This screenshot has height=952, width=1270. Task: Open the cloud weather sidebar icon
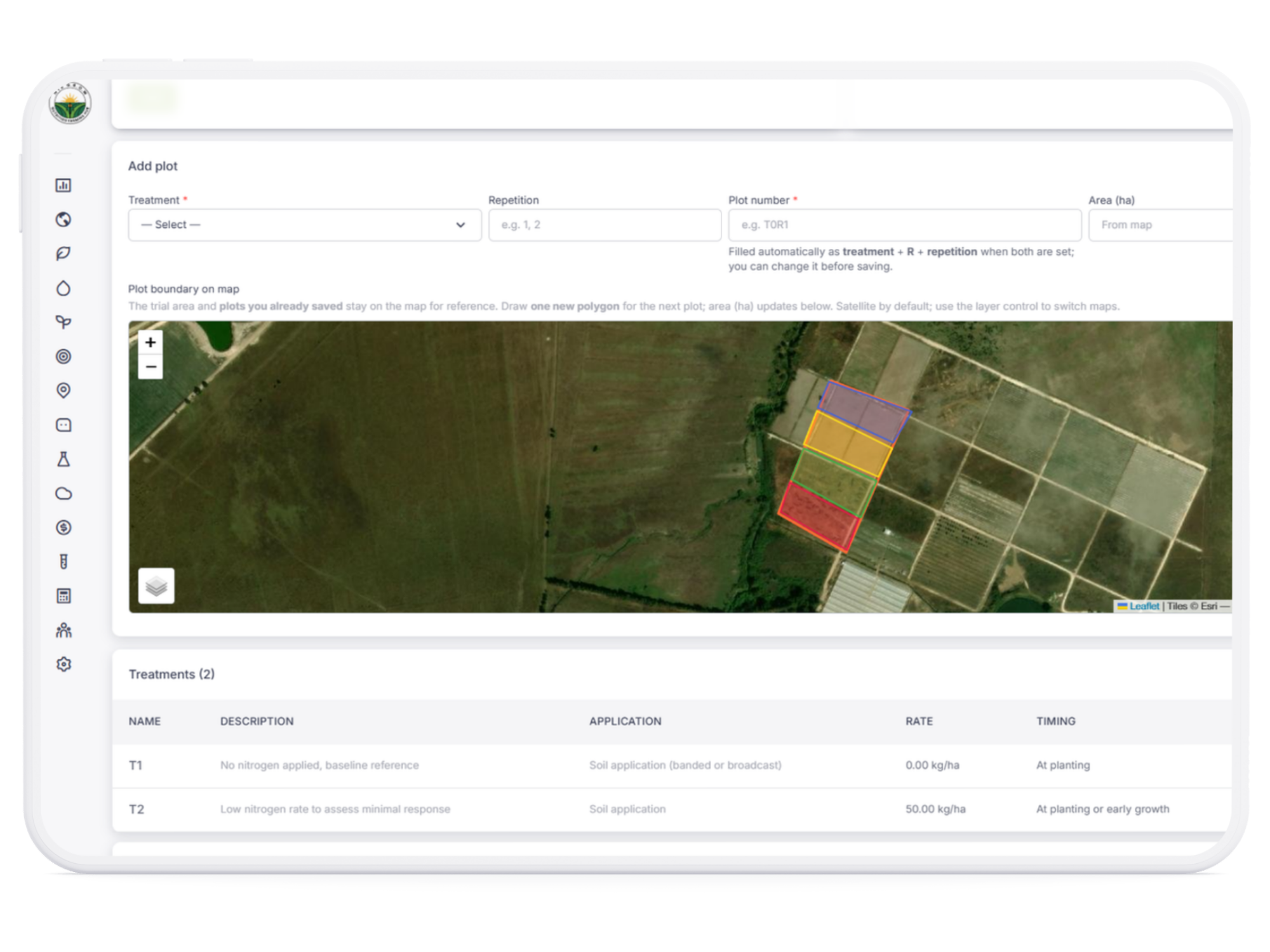point(63,494)
